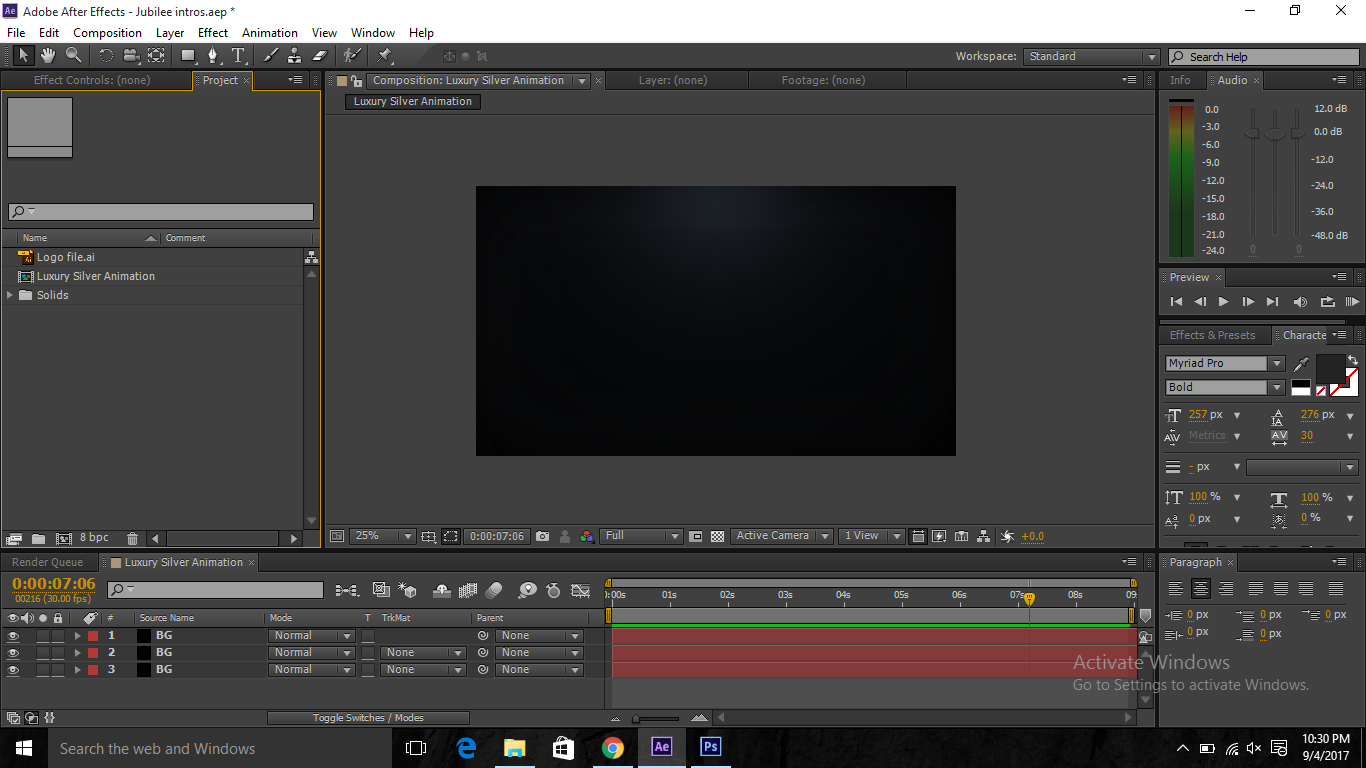Select the Rectangle shape tool

[188, 56]
